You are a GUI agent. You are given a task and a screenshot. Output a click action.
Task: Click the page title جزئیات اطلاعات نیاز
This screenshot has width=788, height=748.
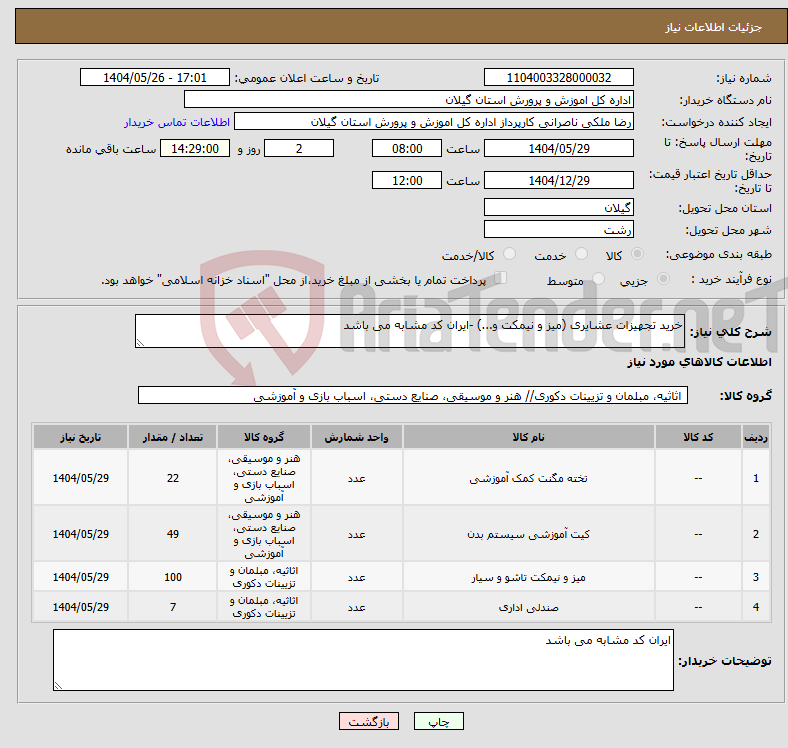(714, 27)
